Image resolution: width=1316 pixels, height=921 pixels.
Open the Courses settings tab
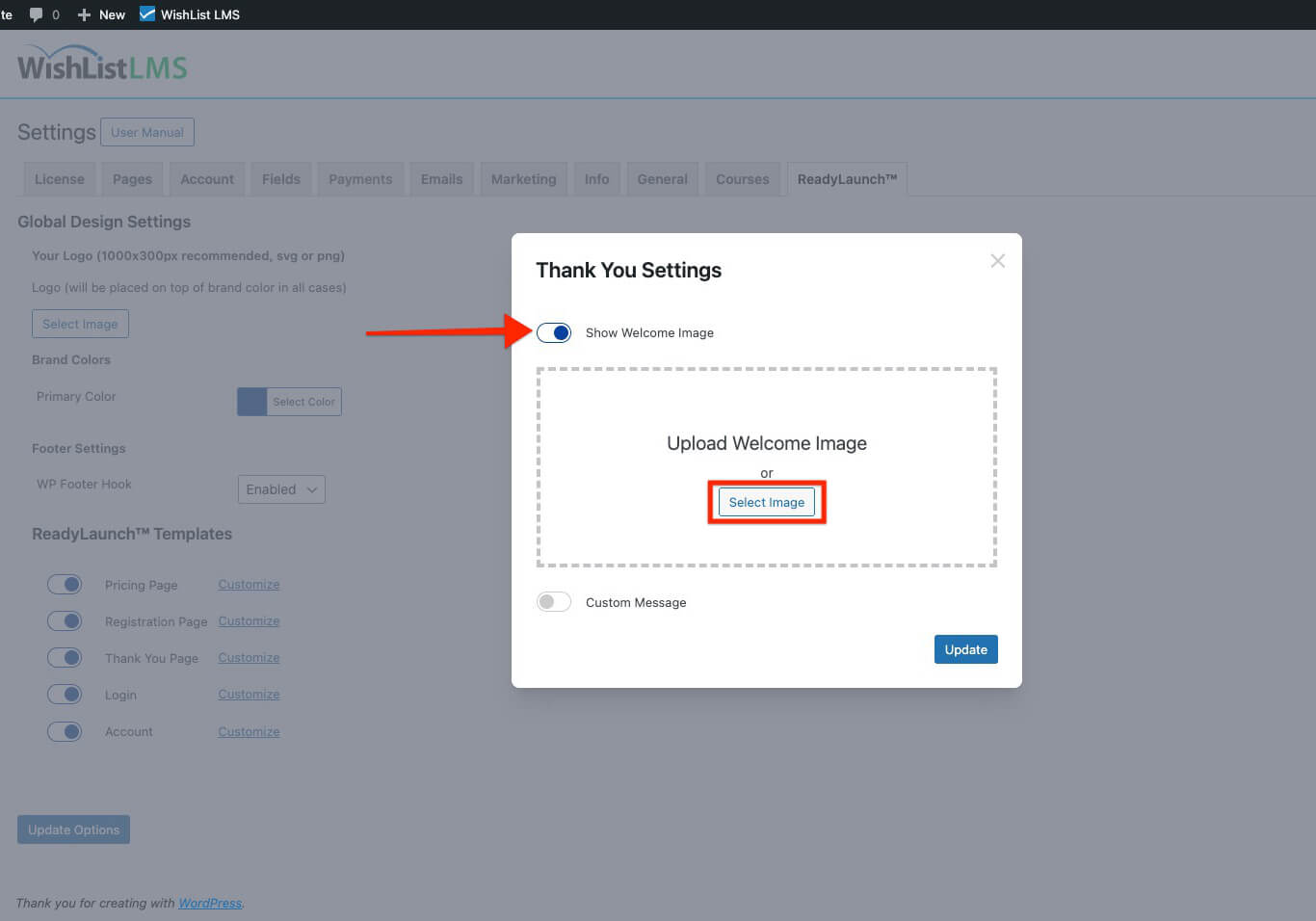742,178
